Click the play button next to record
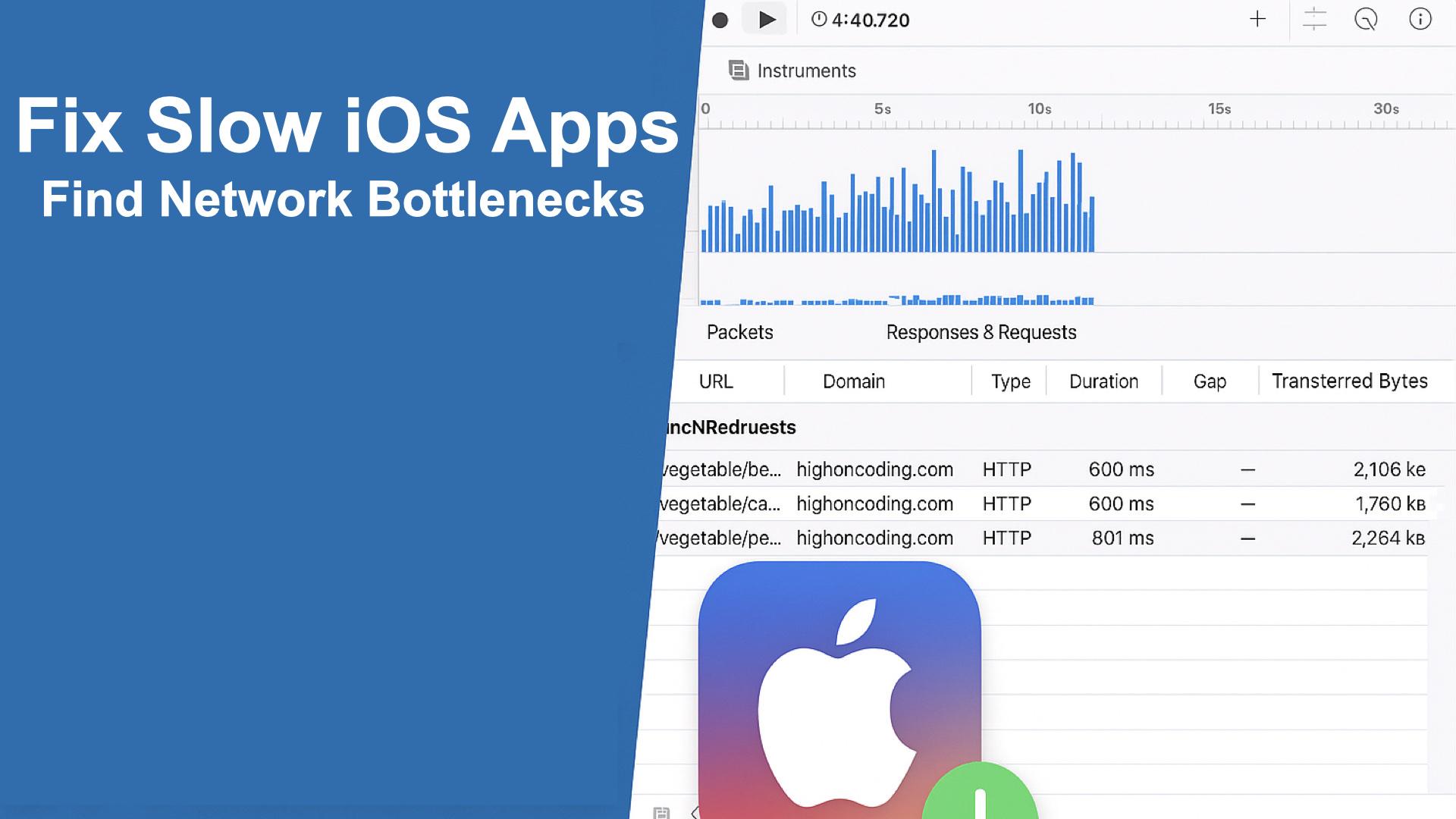1456x819 pixels. click(x=766, y=19)
